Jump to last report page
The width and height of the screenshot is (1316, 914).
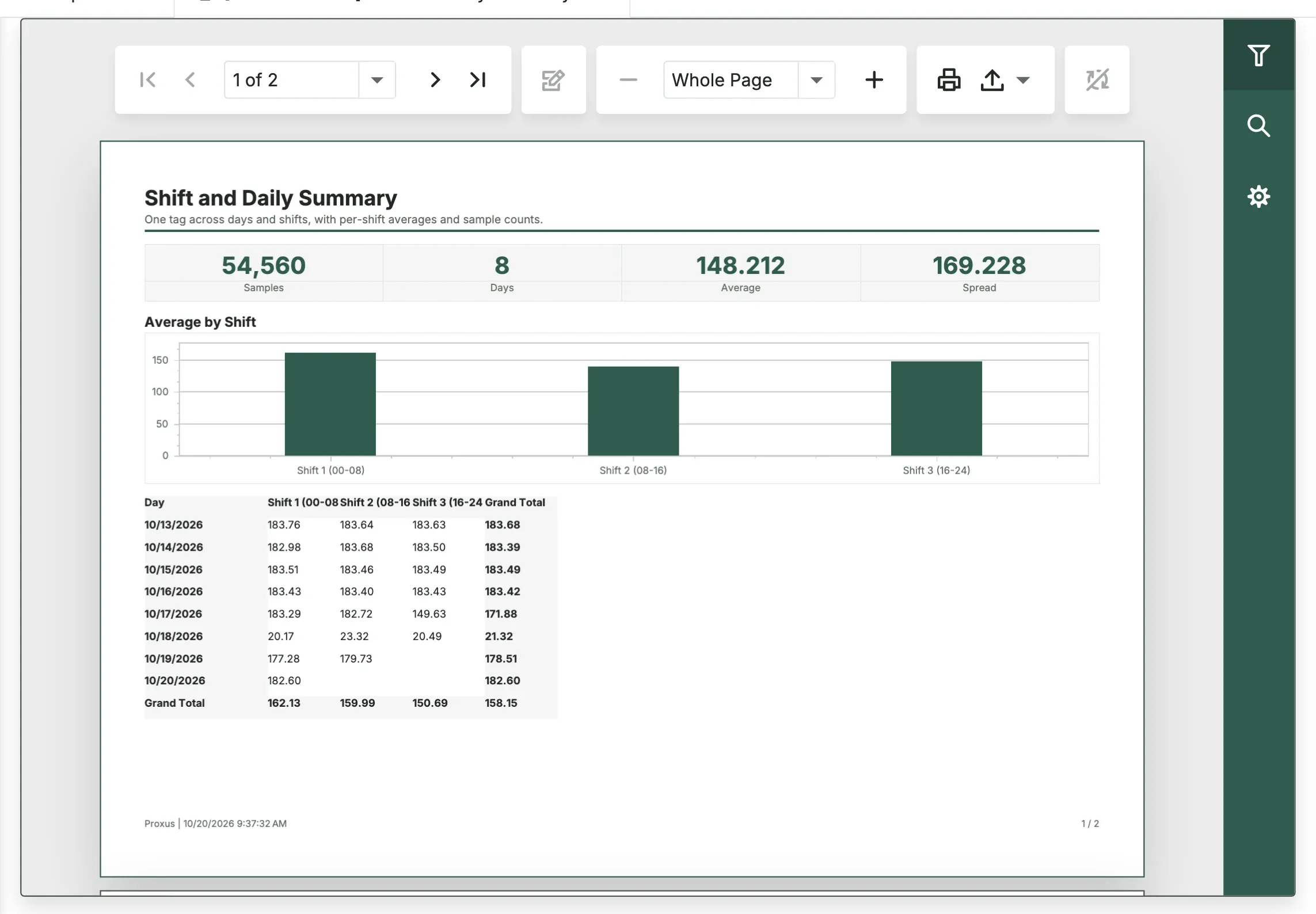click(478, 79)
